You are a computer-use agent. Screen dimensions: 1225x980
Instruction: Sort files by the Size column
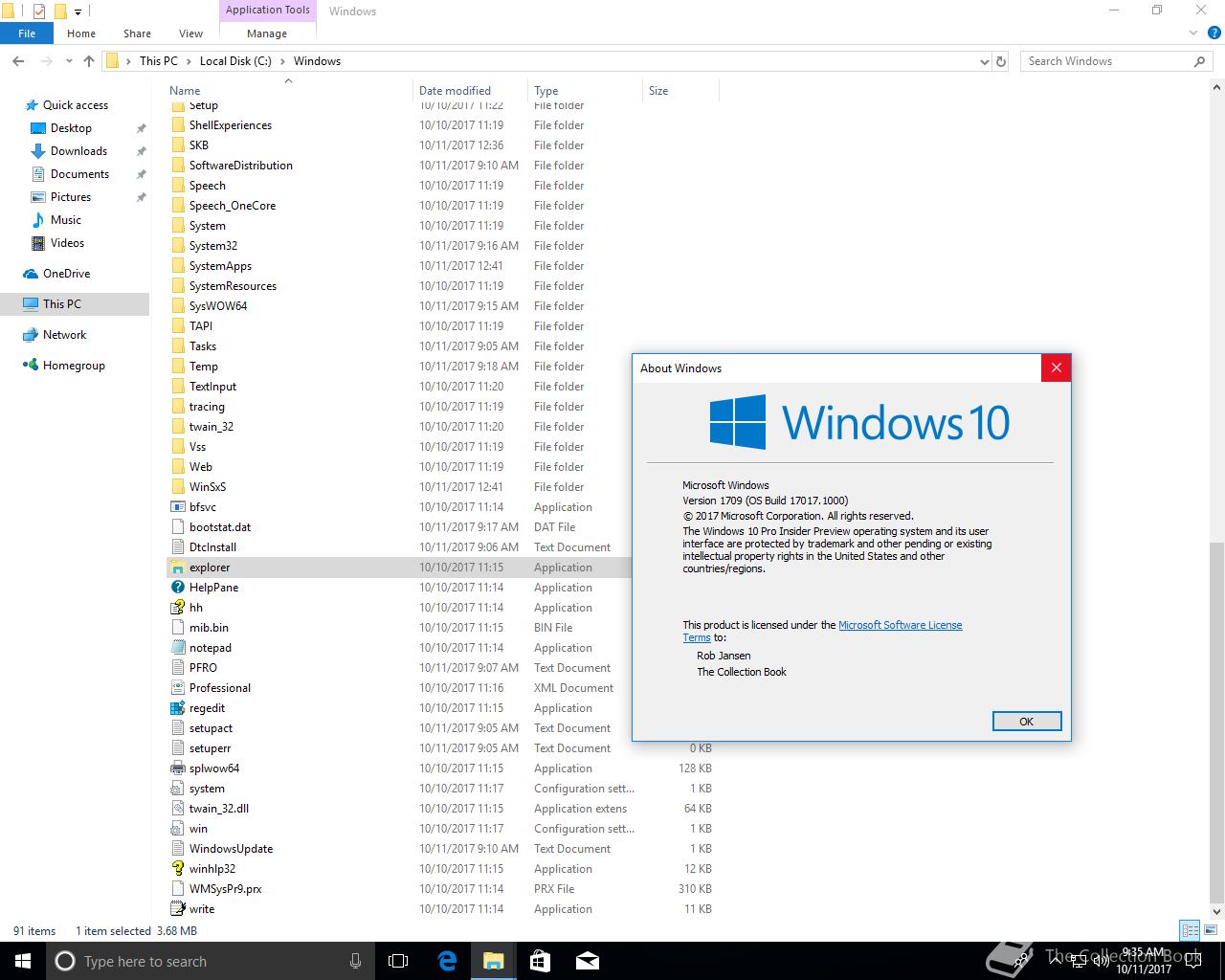pyautogui.click(x=680, y=91)
